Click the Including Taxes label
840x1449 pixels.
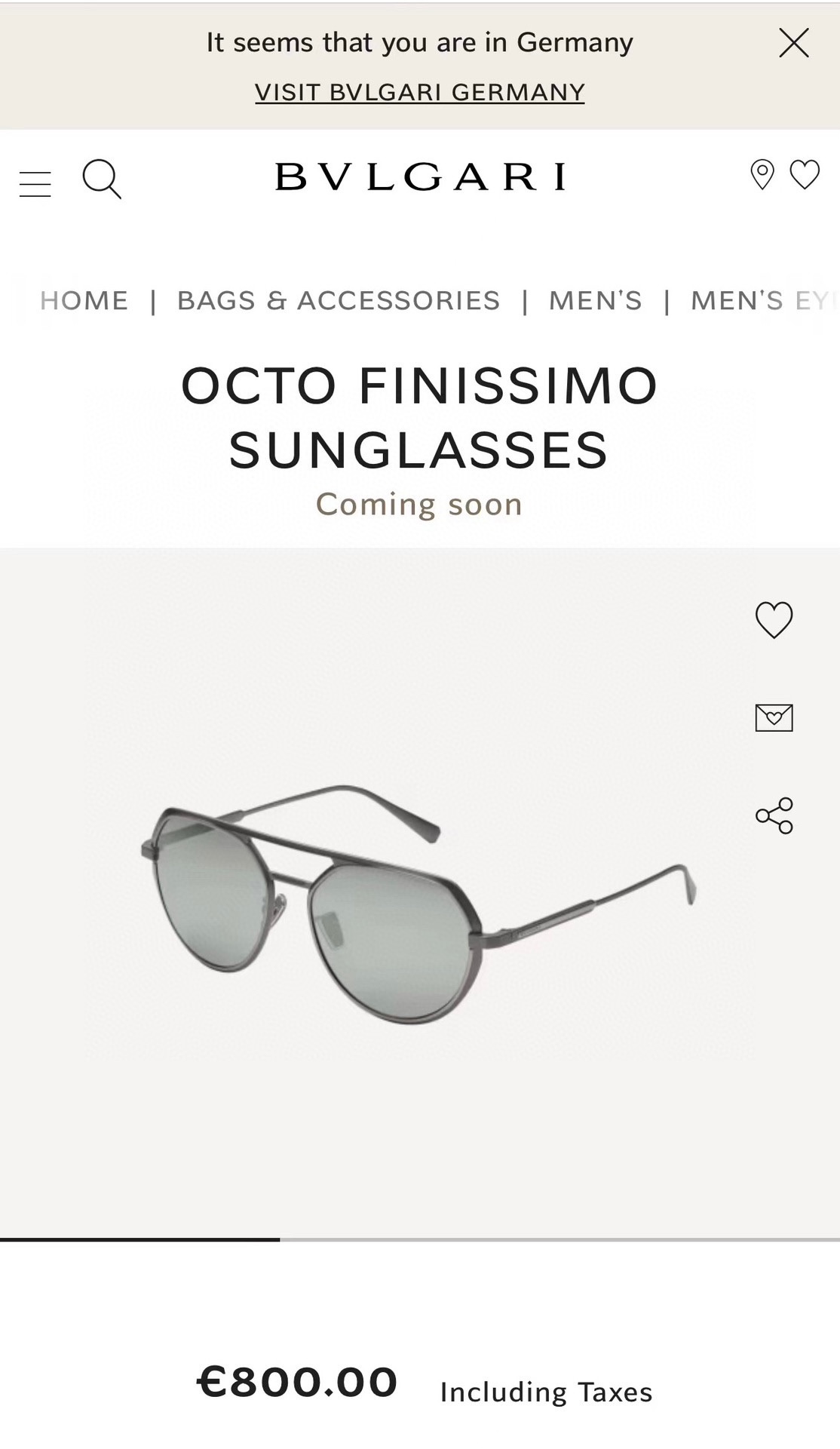(x=547, y=1392)
